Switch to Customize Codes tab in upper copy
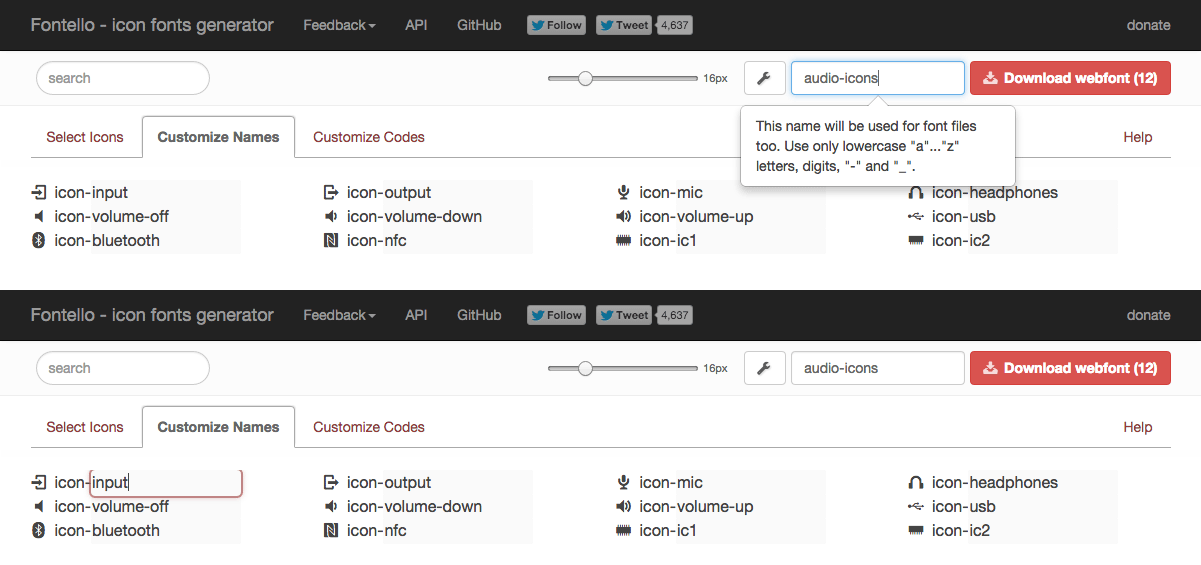This screenshot has height=565, width=1201. [369, 137]
